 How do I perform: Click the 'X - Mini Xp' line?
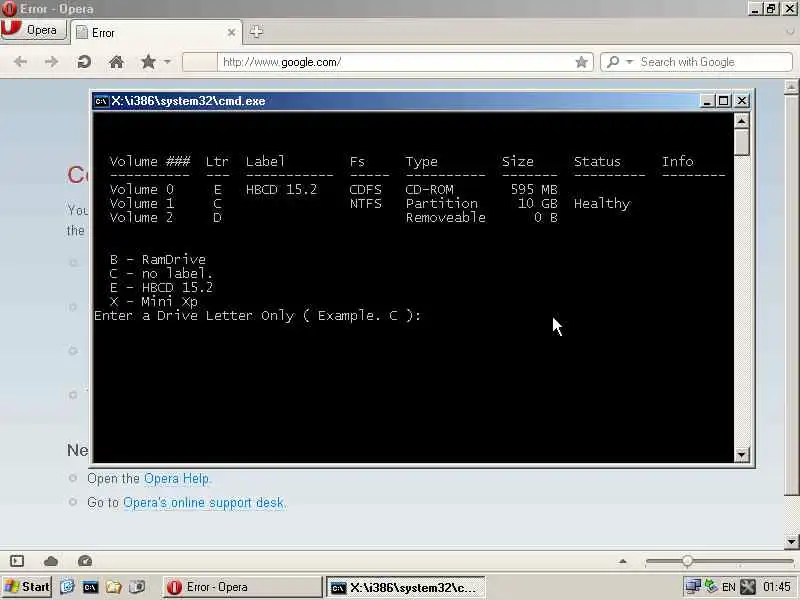point(154,302)
